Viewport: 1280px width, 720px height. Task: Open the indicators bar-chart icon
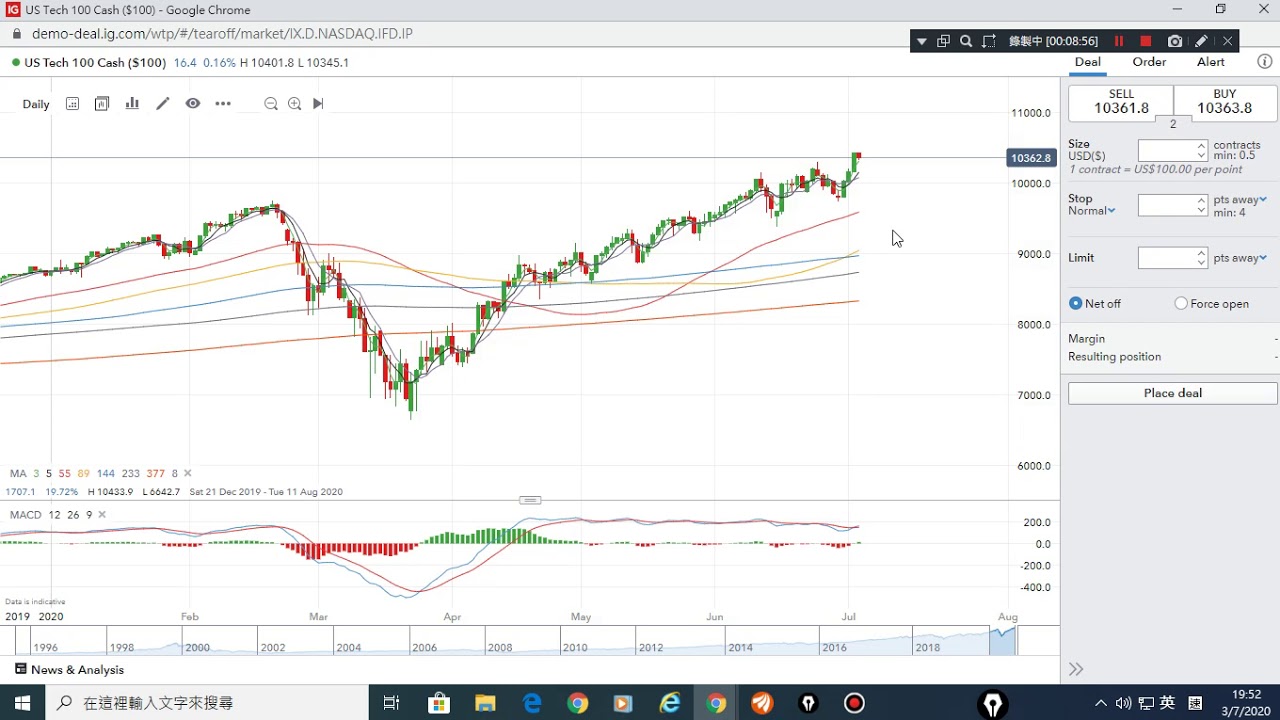pyautogui.click(x=132, y=104)
